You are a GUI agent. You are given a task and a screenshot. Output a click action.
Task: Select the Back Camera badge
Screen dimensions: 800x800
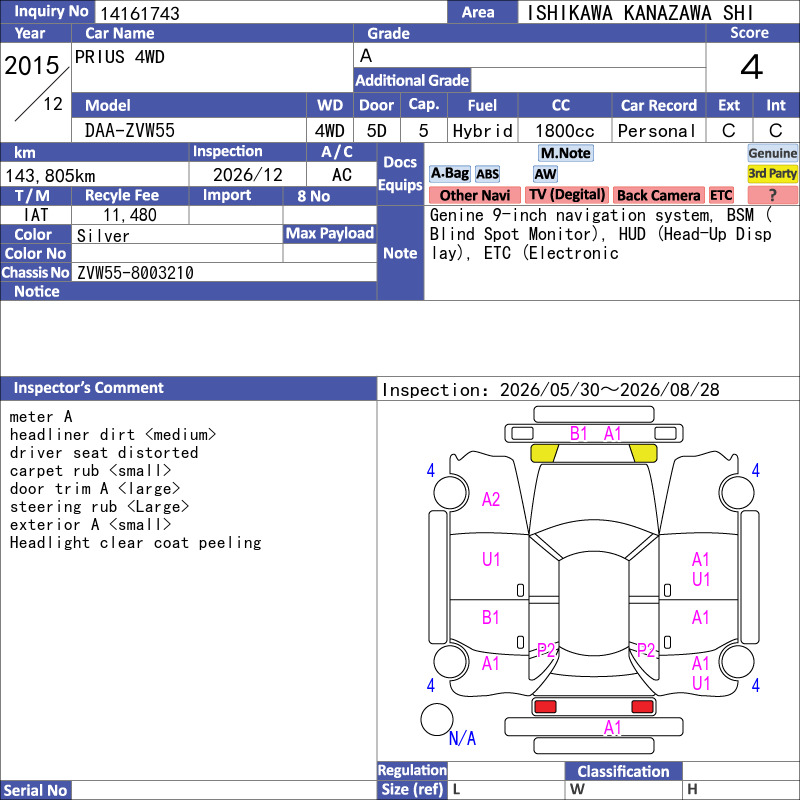click(658, 195)
